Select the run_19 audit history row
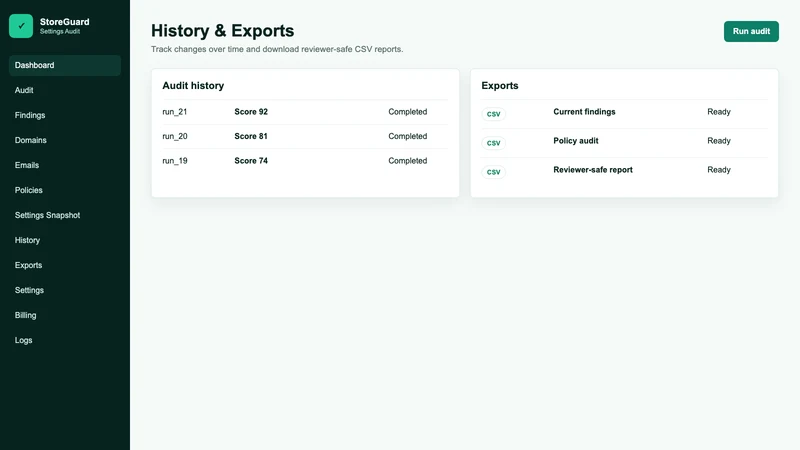The image size is (800, 450). pyautogui.click(x=305, y=161)
